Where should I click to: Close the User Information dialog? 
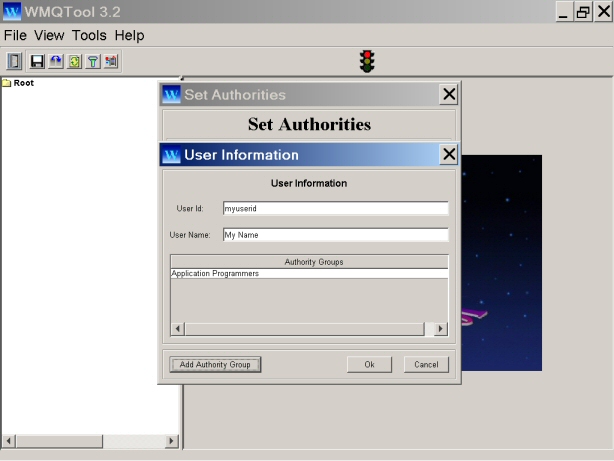pos(449,154)
